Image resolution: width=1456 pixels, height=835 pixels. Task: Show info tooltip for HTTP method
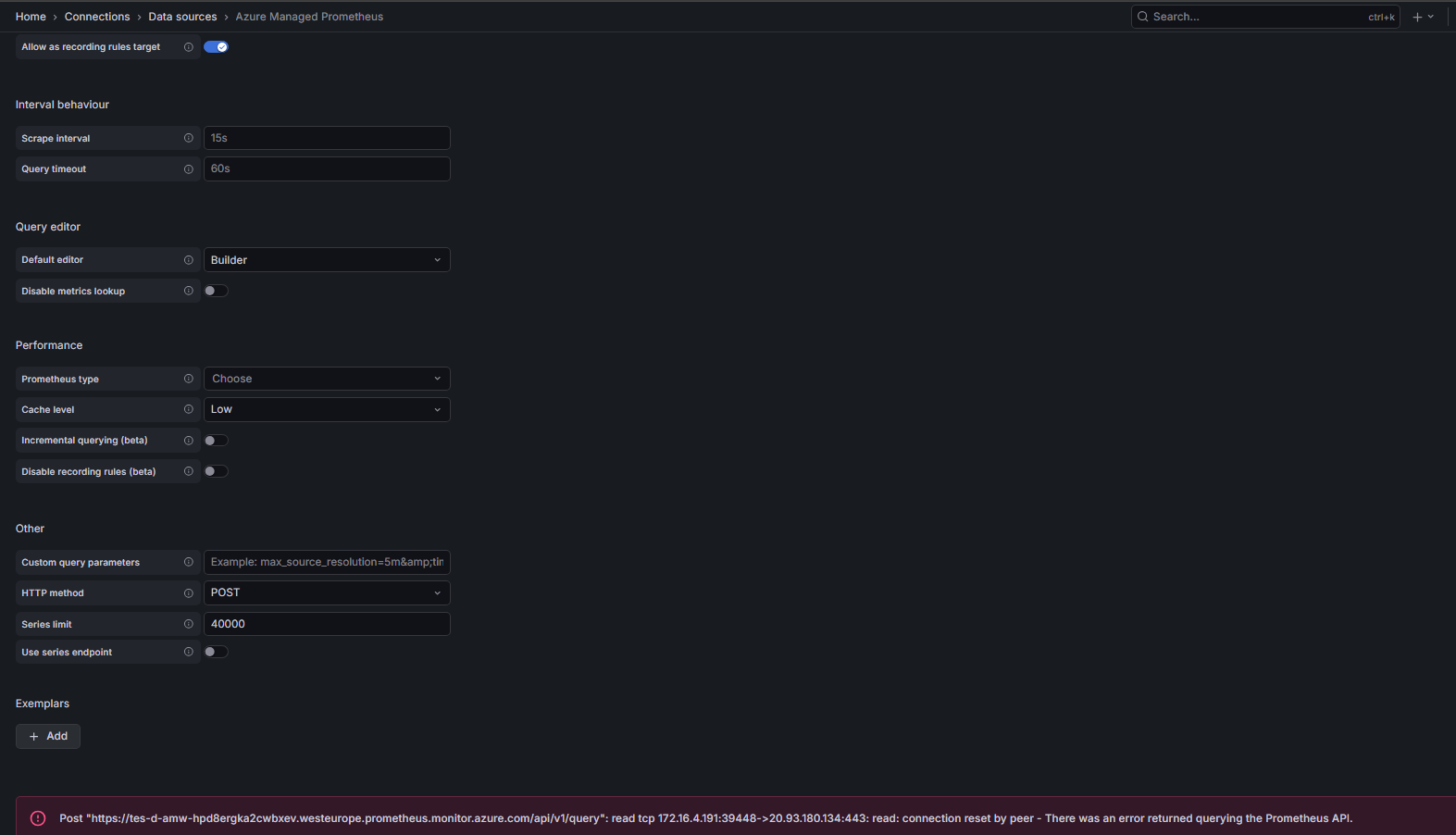189,593
